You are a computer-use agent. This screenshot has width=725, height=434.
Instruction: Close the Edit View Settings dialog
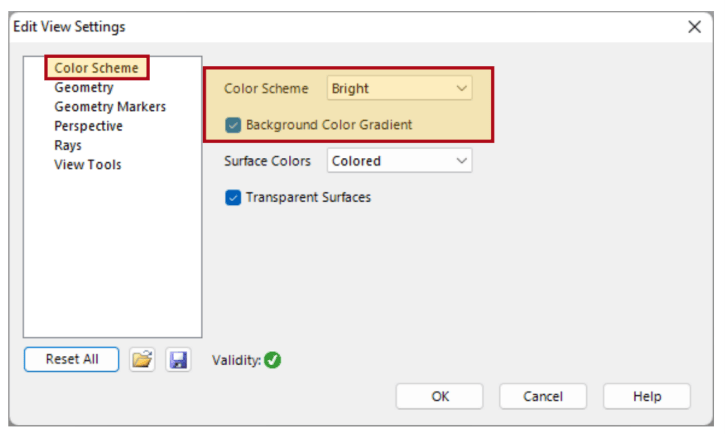coord(694,27)
